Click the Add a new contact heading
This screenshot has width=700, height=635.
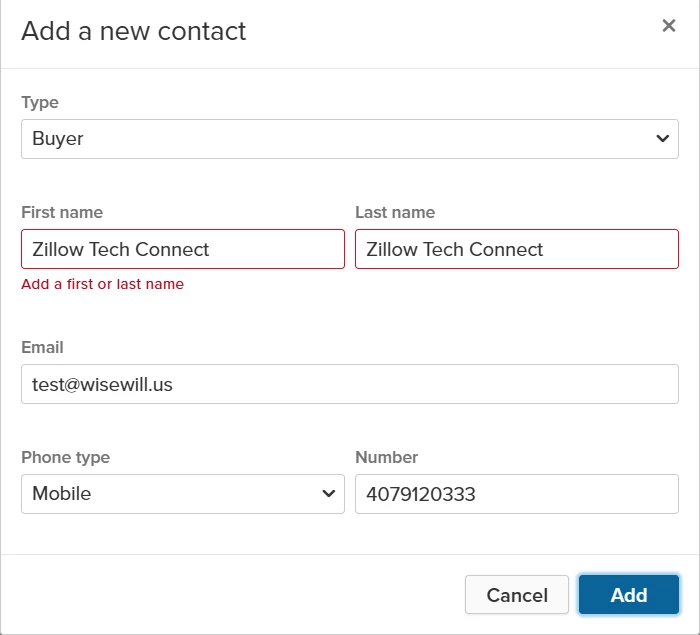[x=133, y=31]
